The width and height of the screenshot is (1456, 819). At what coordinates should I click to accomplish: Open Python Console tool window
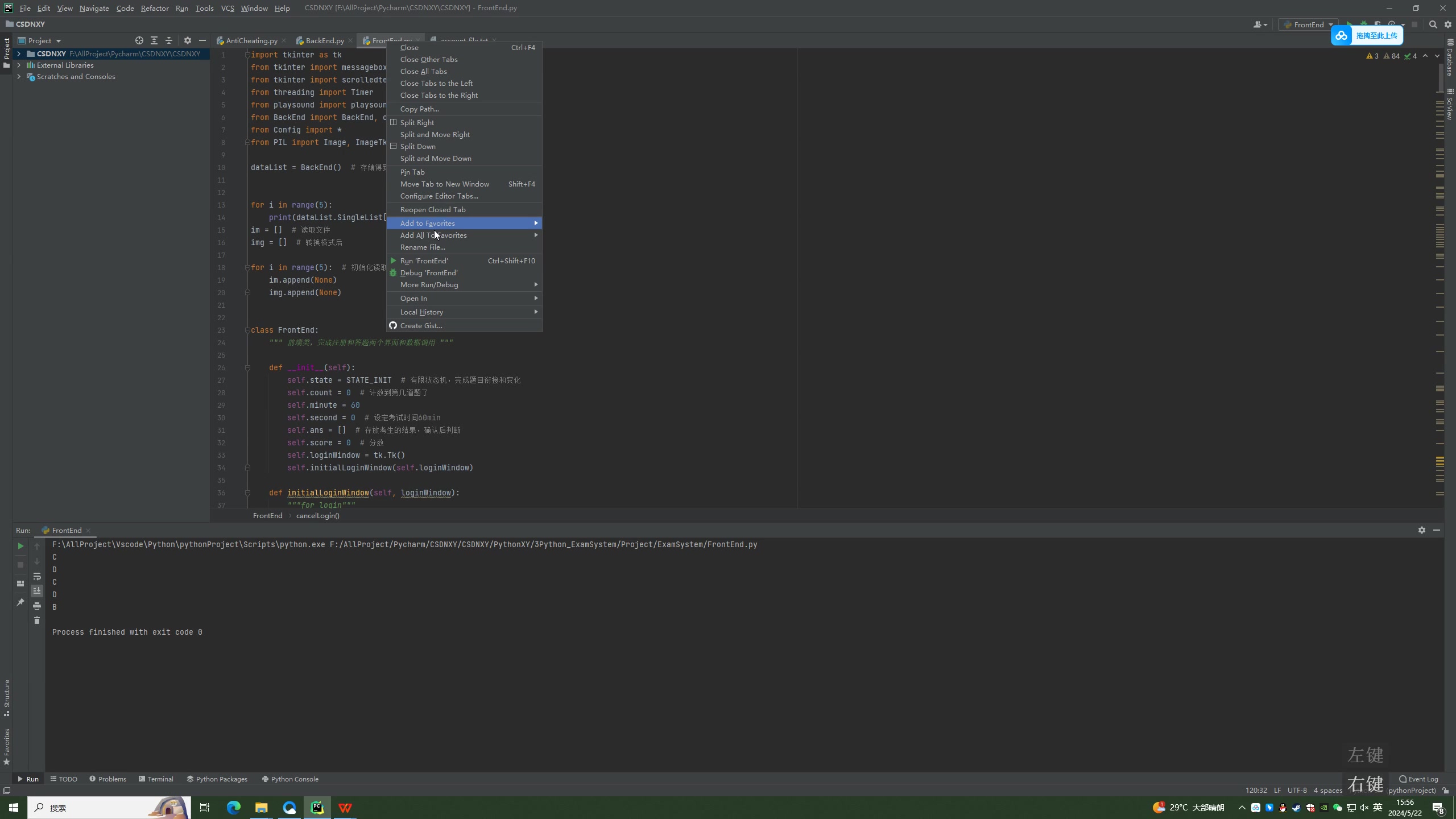pos(290,779)
